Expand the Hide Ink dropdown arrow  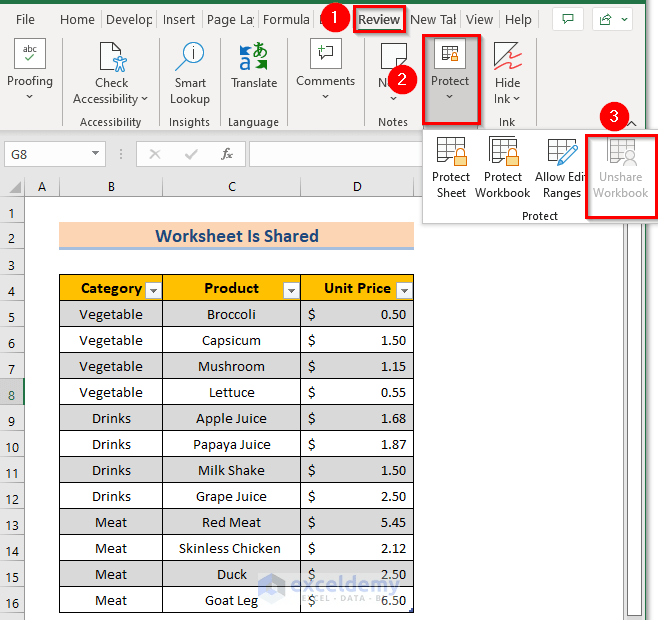point(517,99)
